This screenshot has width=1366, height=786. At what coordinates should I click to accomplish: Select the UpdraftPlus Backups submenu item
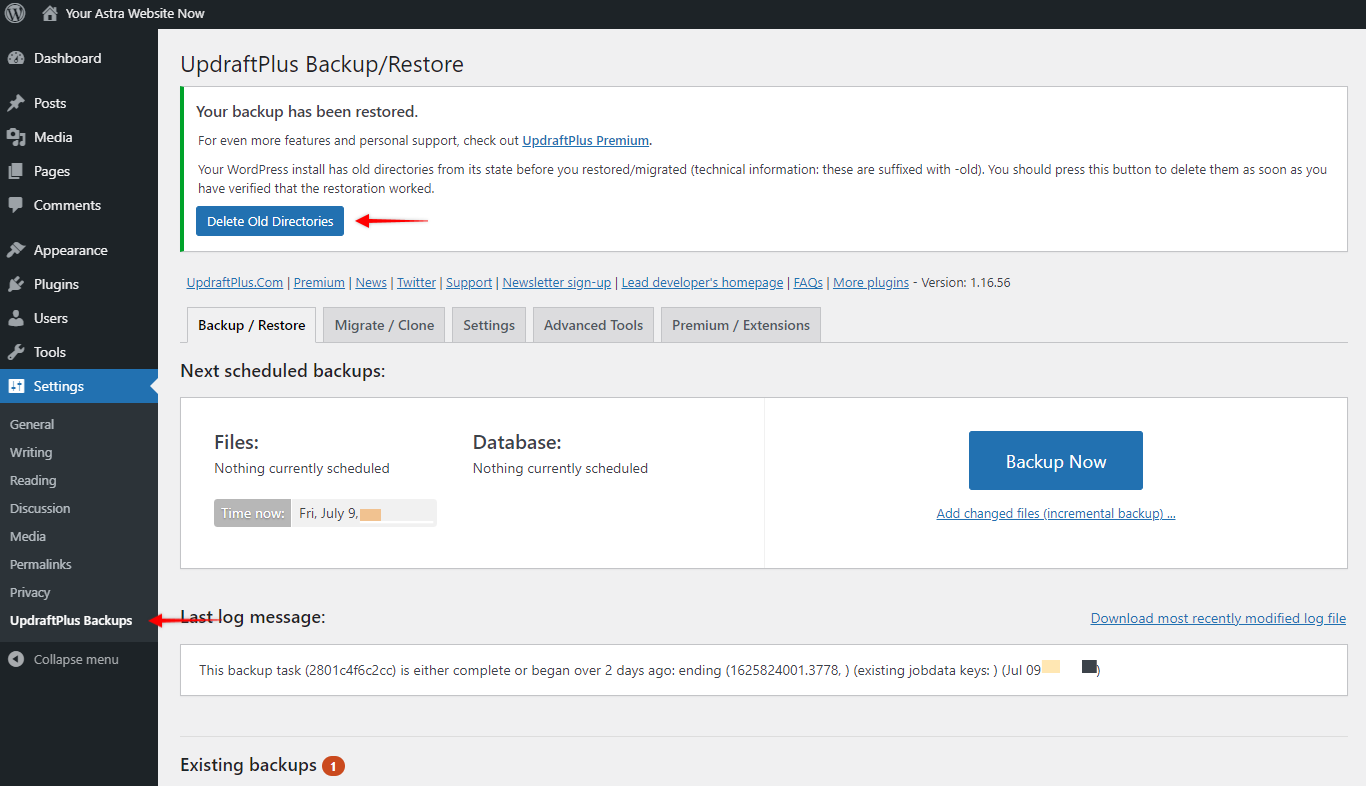tap(71, 620)
